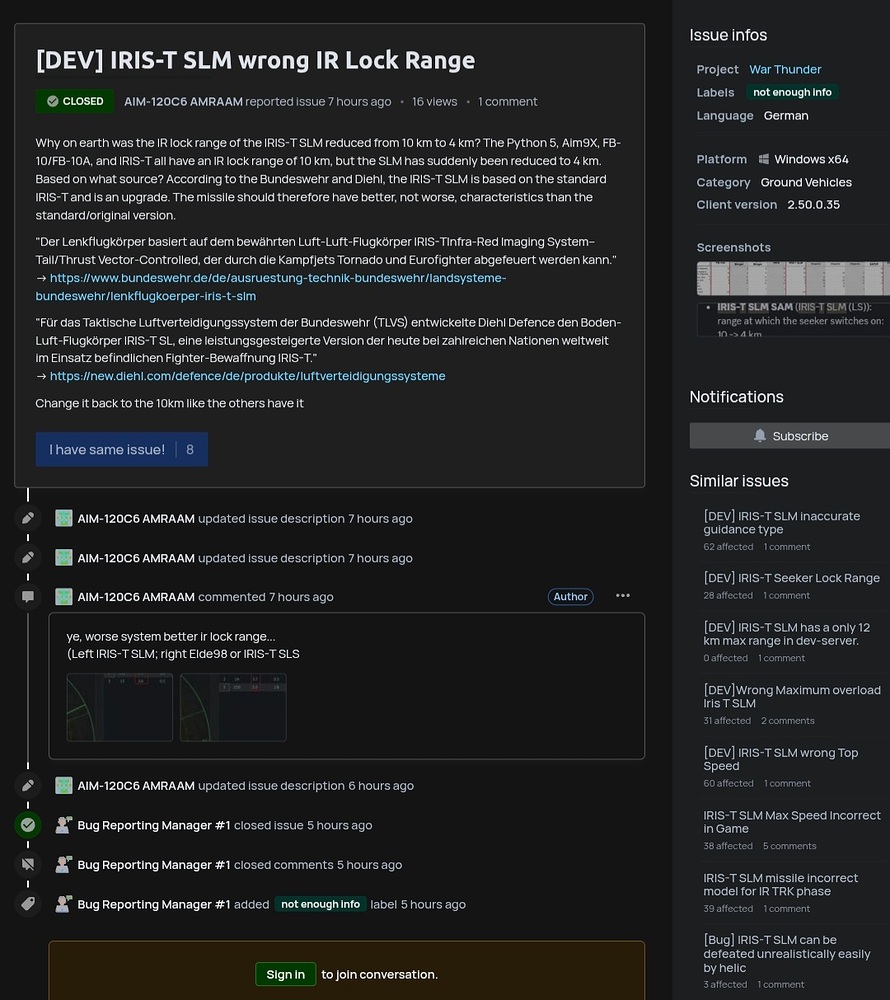Click the 'not enough info' label in sidebar
890x1000 pixels.
point(792,92)
